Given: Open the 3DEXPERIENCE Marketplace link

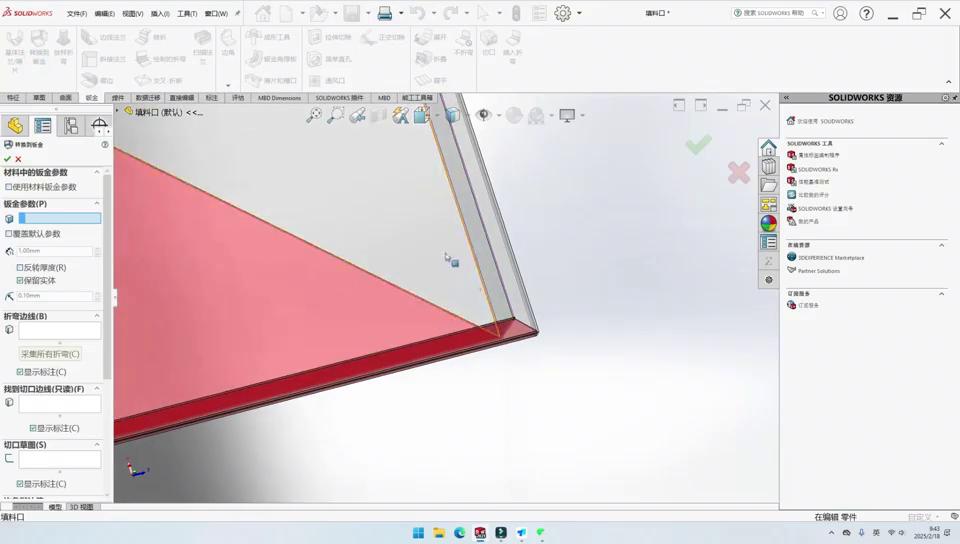Looking at the screenshot, I should 831,258.
